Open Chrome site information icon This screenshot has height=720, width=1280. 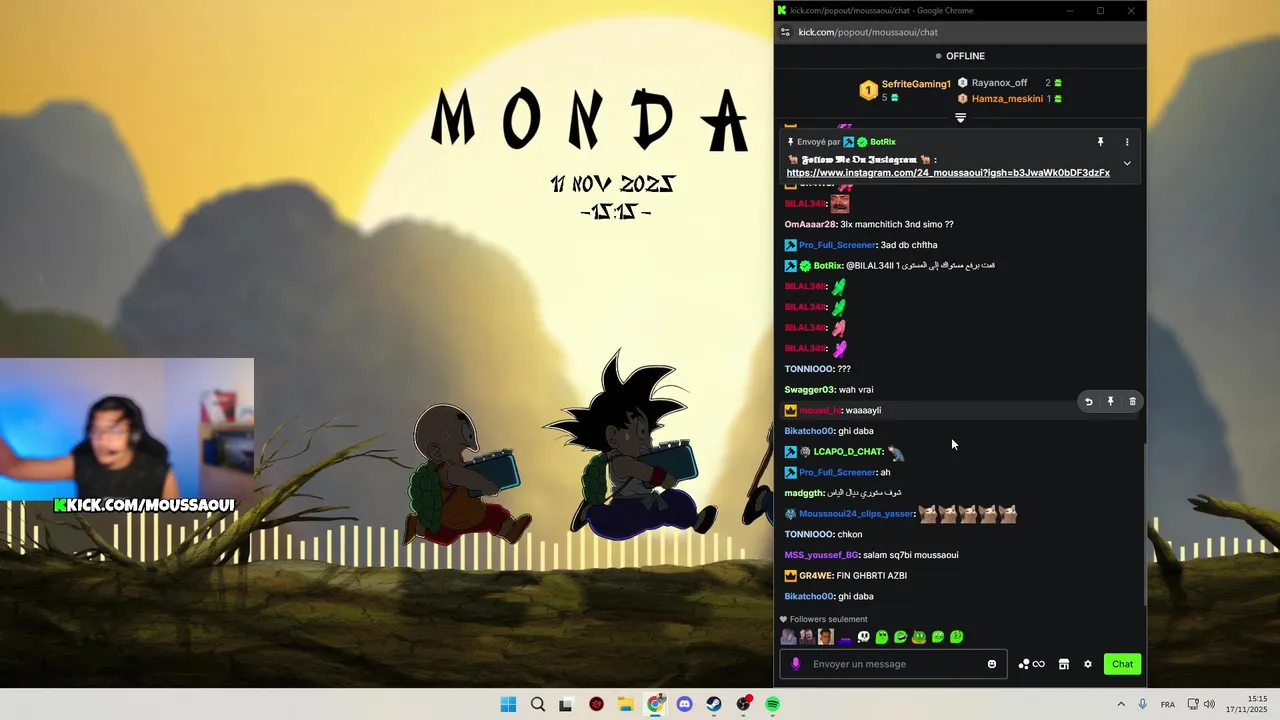click(x=785, y=32)
